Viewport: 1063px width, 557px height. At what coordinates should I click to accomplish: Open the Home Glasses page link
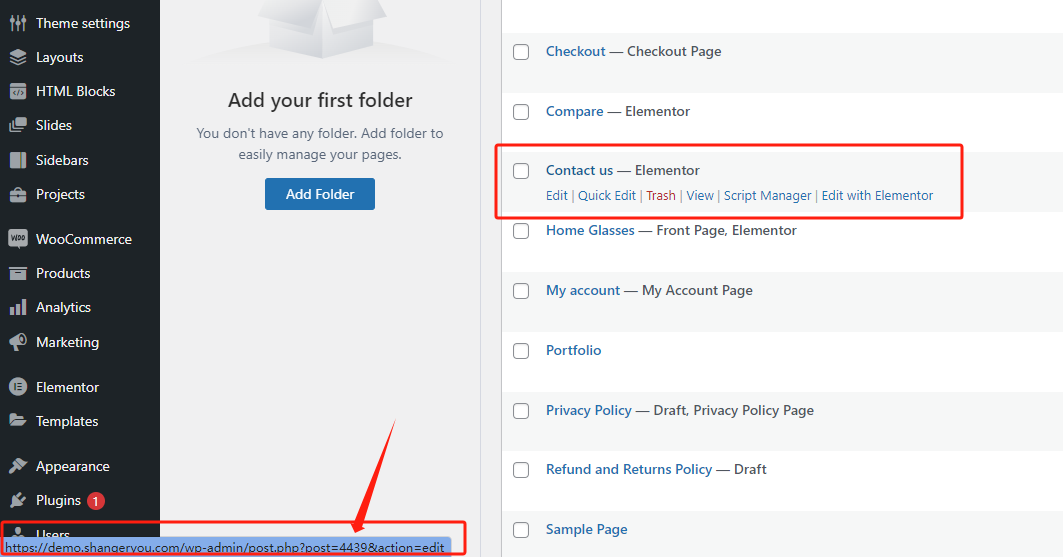pyautogui.click(x=590, y=231)
